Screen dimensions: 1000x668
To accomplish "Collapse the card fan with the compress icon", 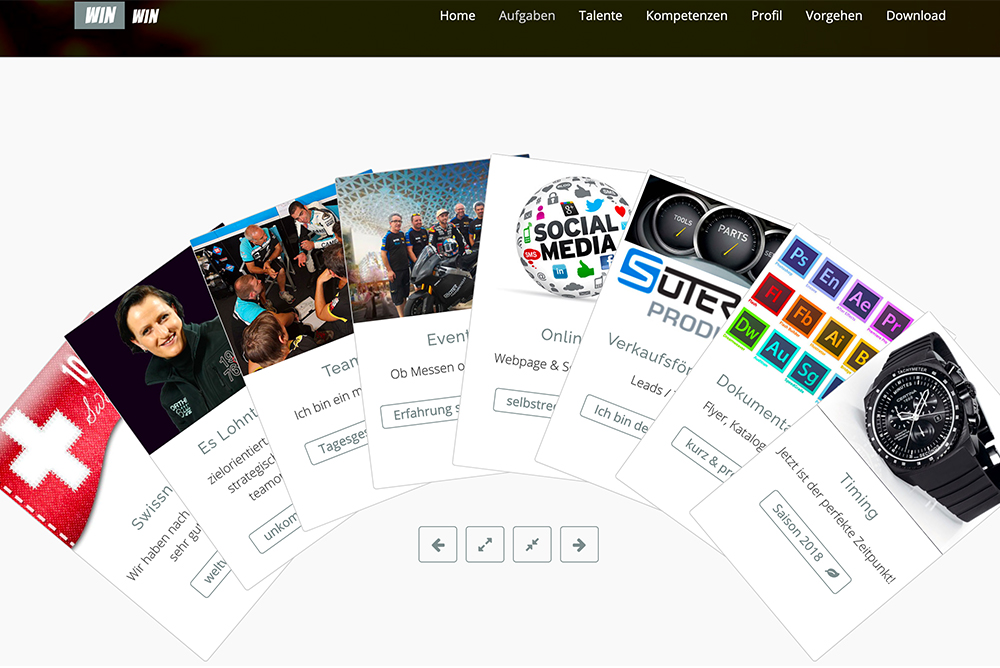I will [532, 544].
